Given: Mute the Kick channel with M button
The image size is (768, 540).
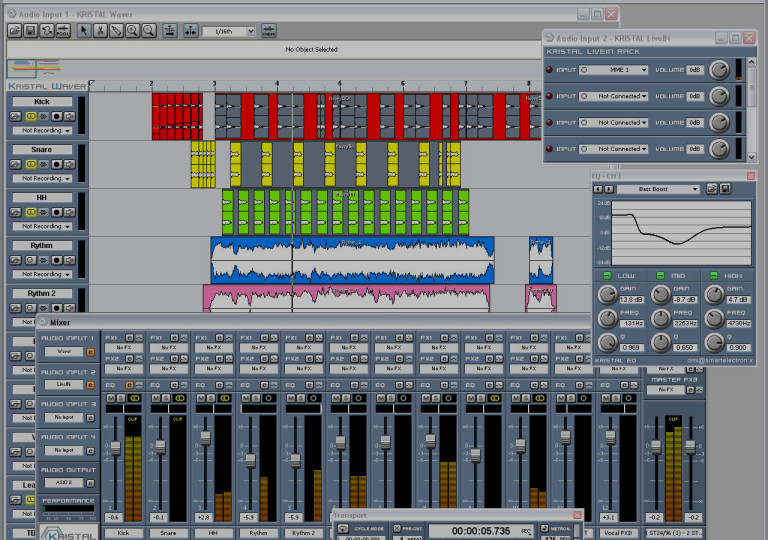Looking at the screenshot, I should coord(111,398).
